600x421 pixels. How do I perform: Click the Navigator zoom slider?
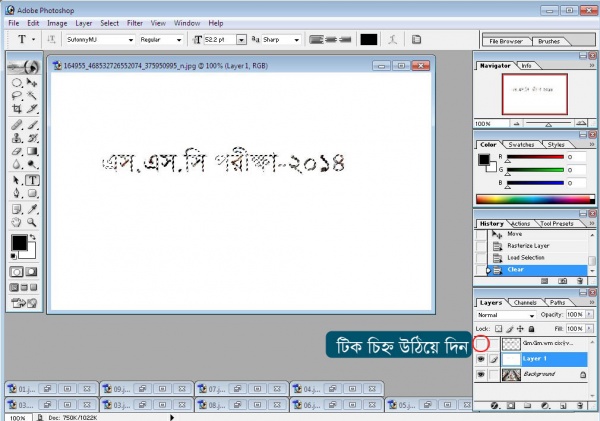(548, 123)
